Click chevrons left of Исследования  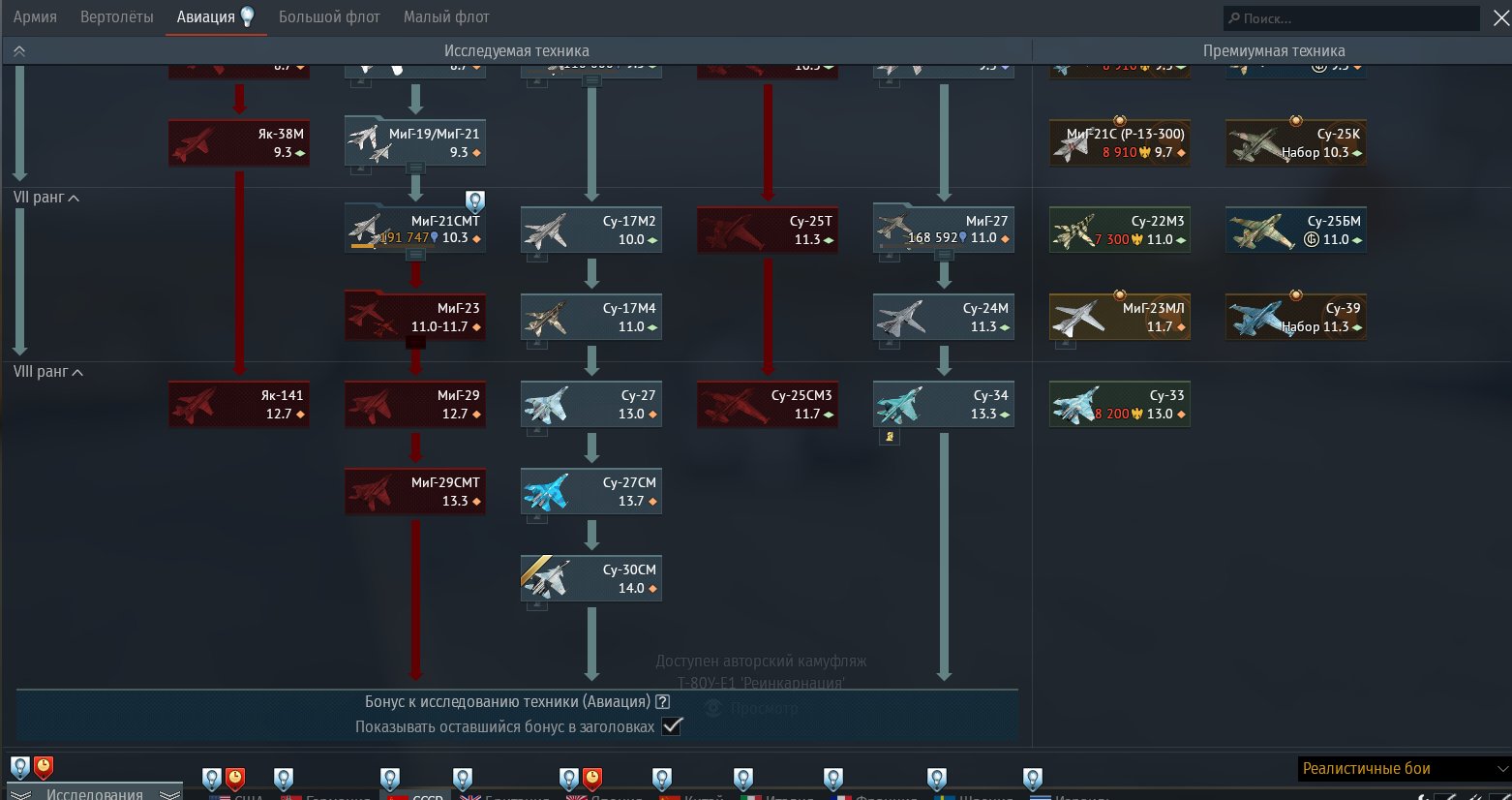[21, 794]
